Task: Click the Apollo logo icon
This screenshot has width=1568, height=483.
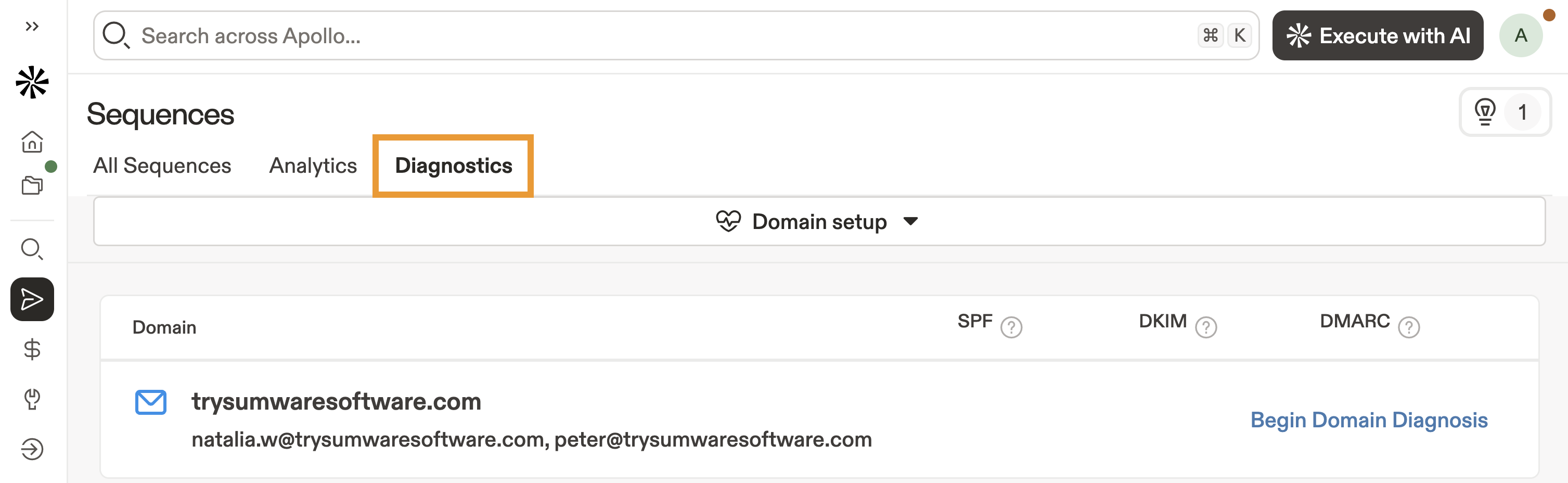Action: click(32, 82)
